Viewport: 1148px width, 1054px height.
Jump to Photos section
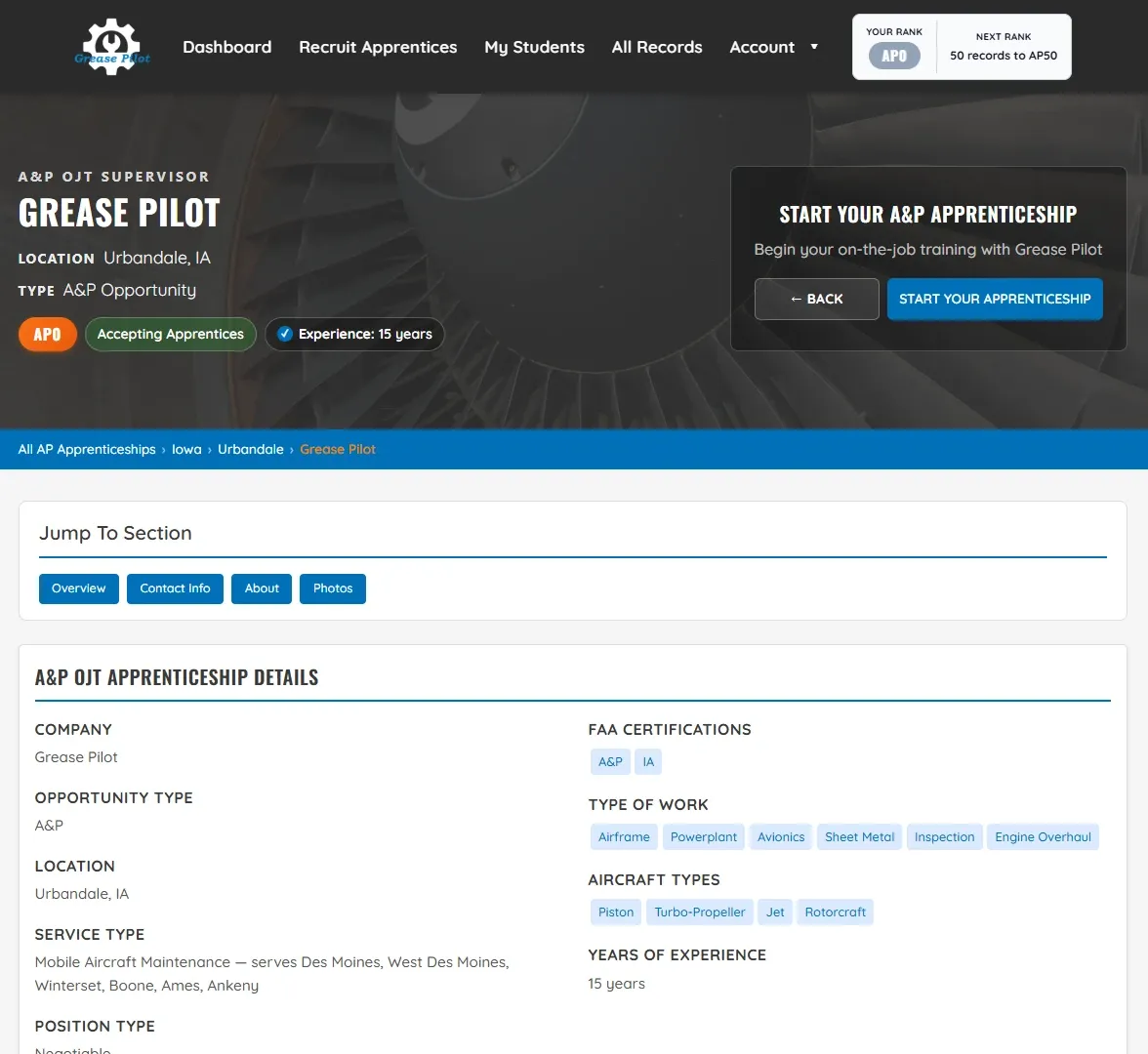pyautogui.click(x=332, y=588)
